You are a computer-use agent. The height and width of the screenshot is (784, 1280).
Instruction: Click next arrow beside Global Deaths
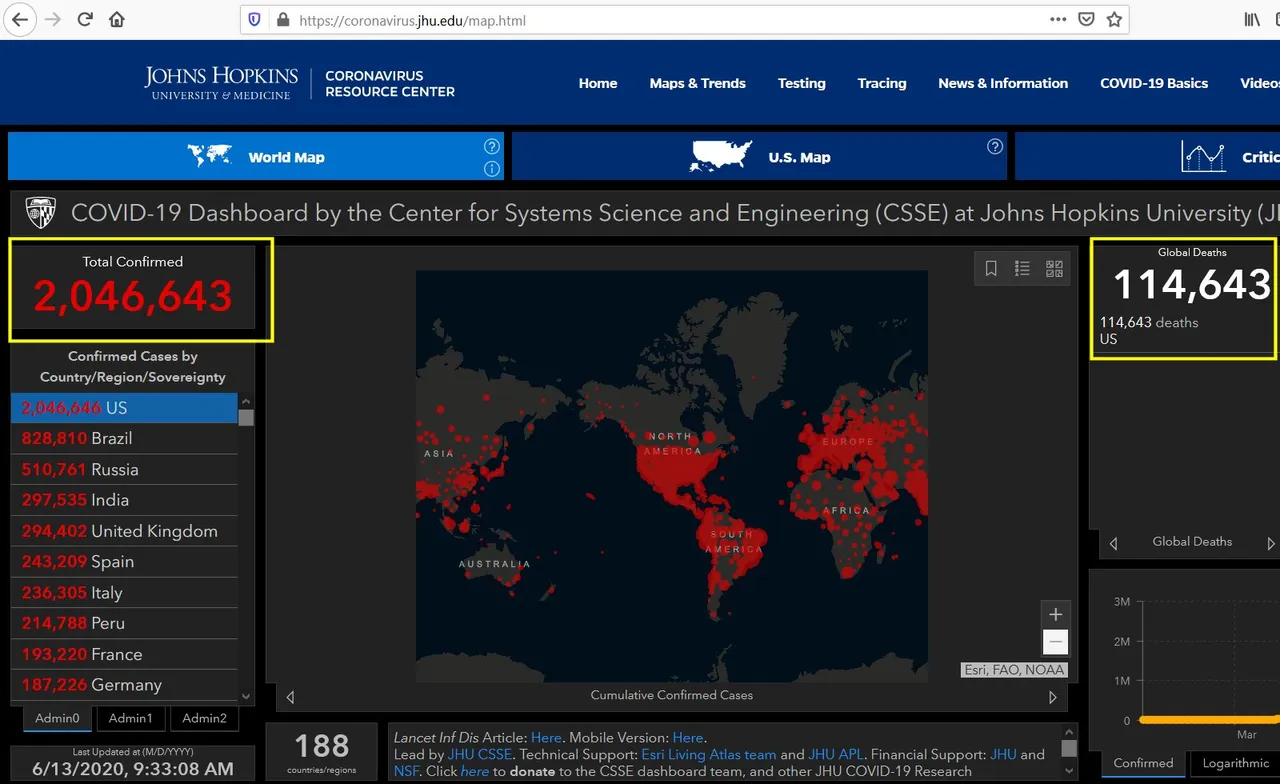(1271, 544)
